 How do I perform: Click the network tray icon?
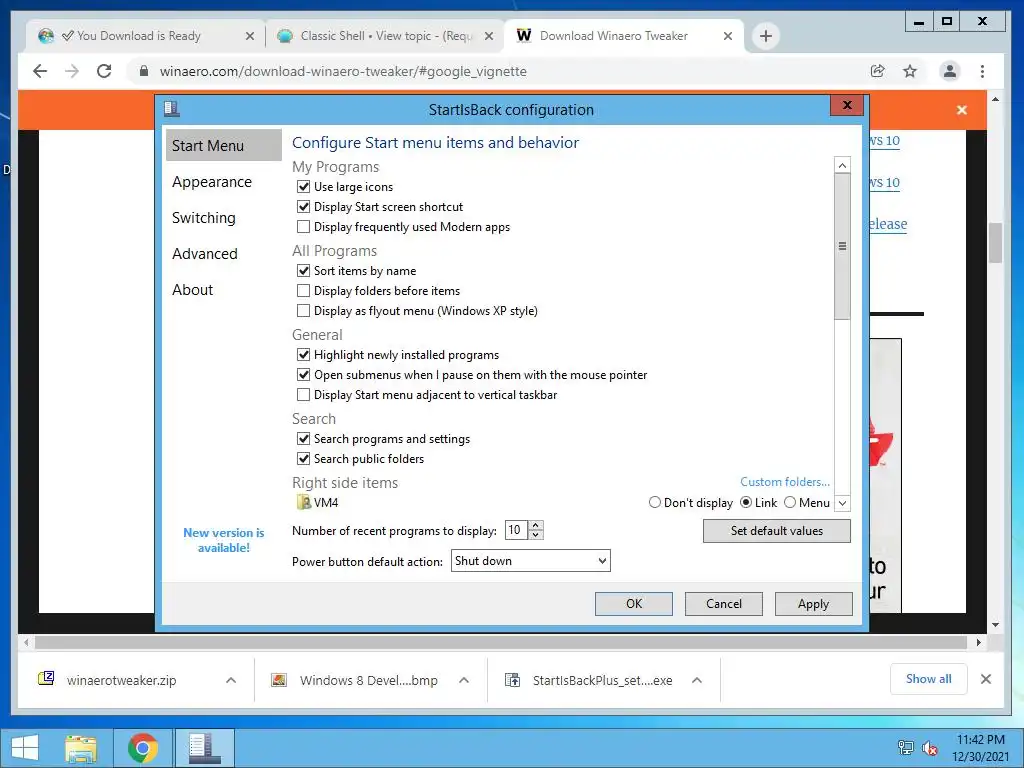pyautogui.click(x=905, y=748)
